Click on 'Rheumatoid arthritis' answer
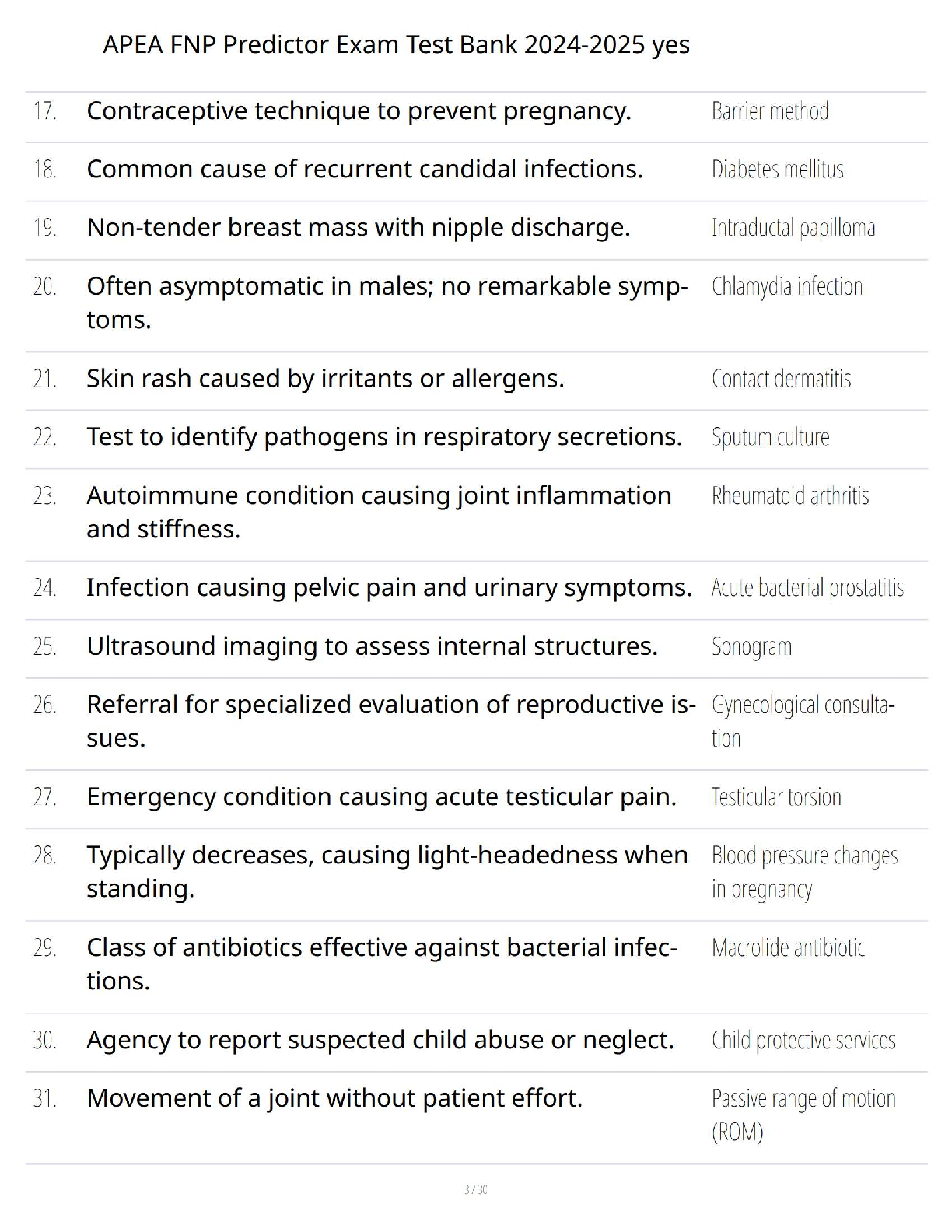952x1232 pixels. (x=789, y=496)
